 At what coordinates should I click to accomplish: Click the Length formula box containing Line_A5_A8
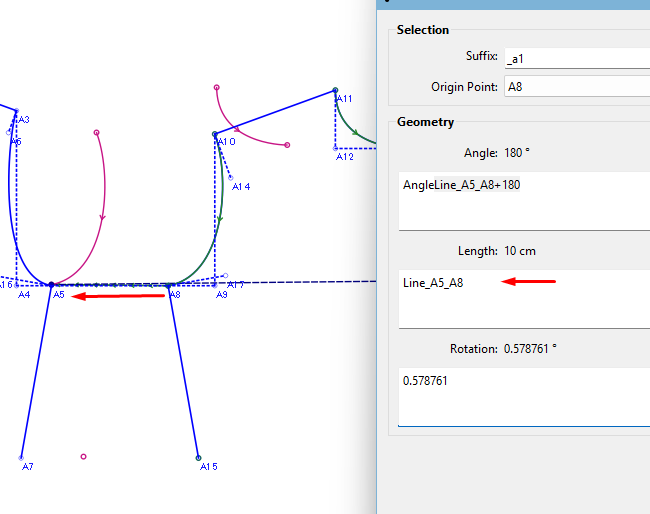pyautogui.click(x=523, y=299)
